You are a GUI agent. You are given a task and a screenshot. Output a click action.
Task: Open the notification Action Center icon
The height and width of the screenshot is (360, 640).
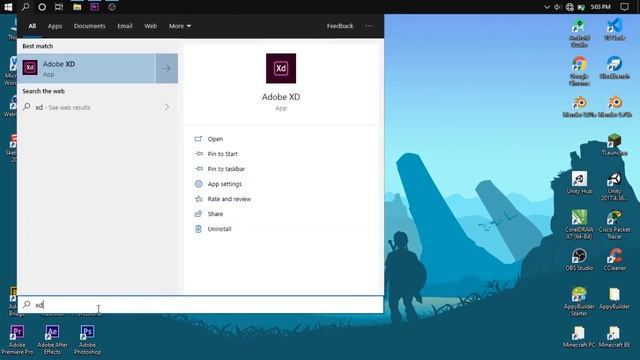624,7
